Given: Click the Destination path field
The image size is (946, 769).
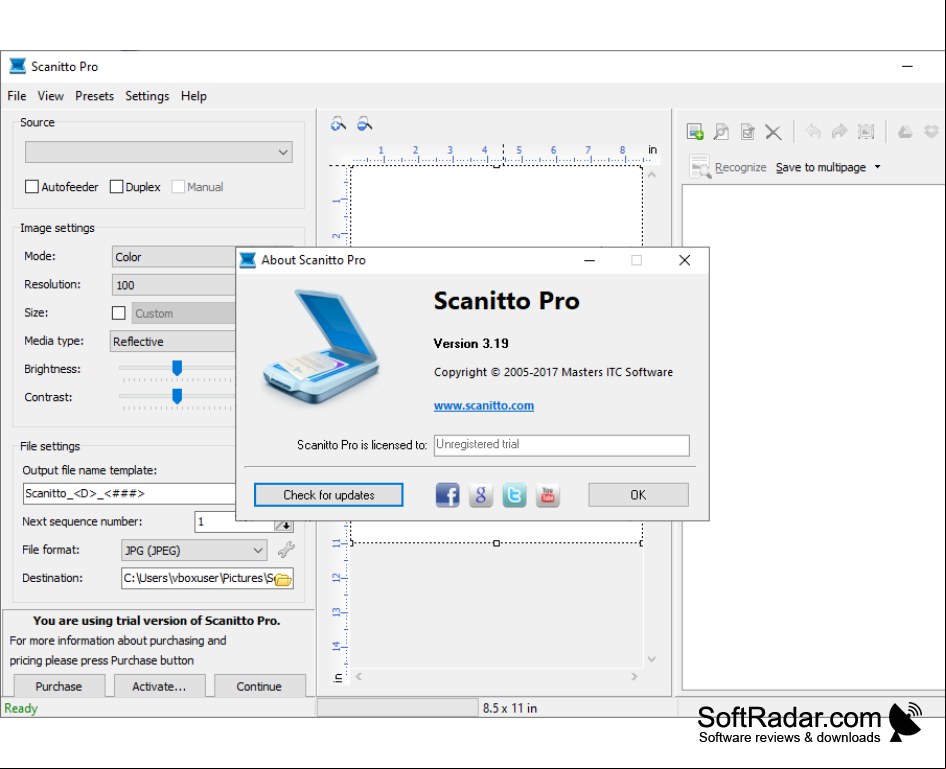Looking at the screenshot, I should 198,578.
